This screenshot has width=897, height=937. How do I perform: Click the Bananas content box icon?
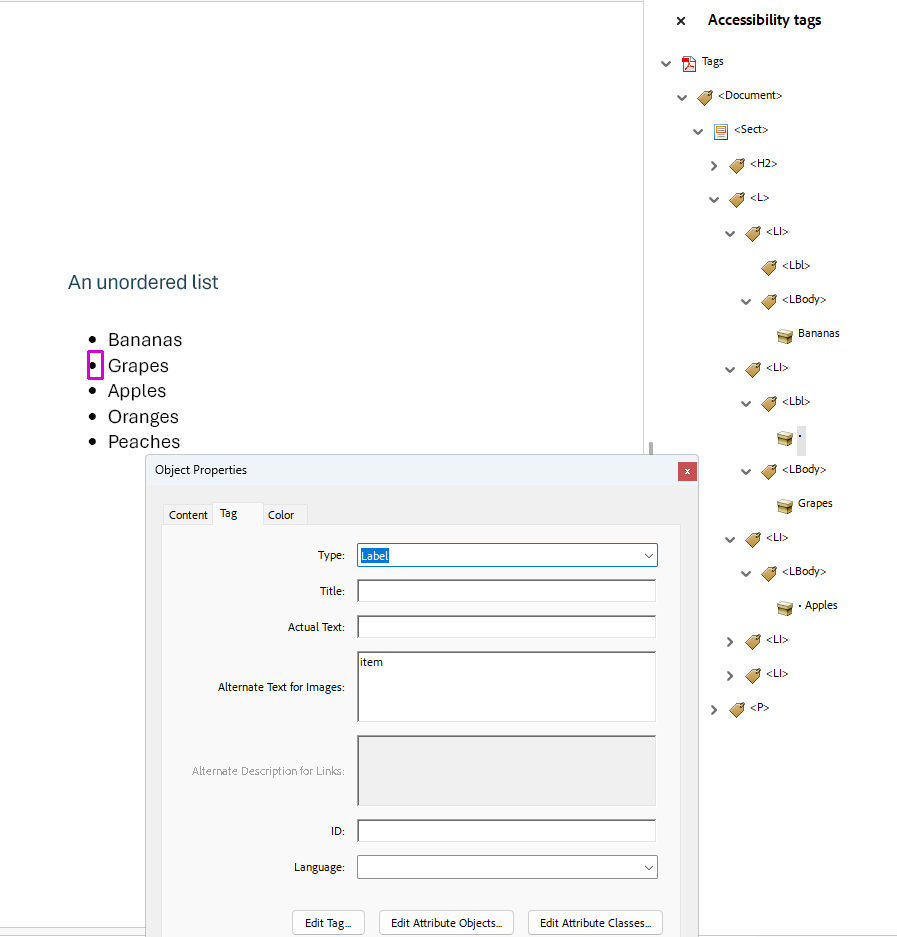784,334
